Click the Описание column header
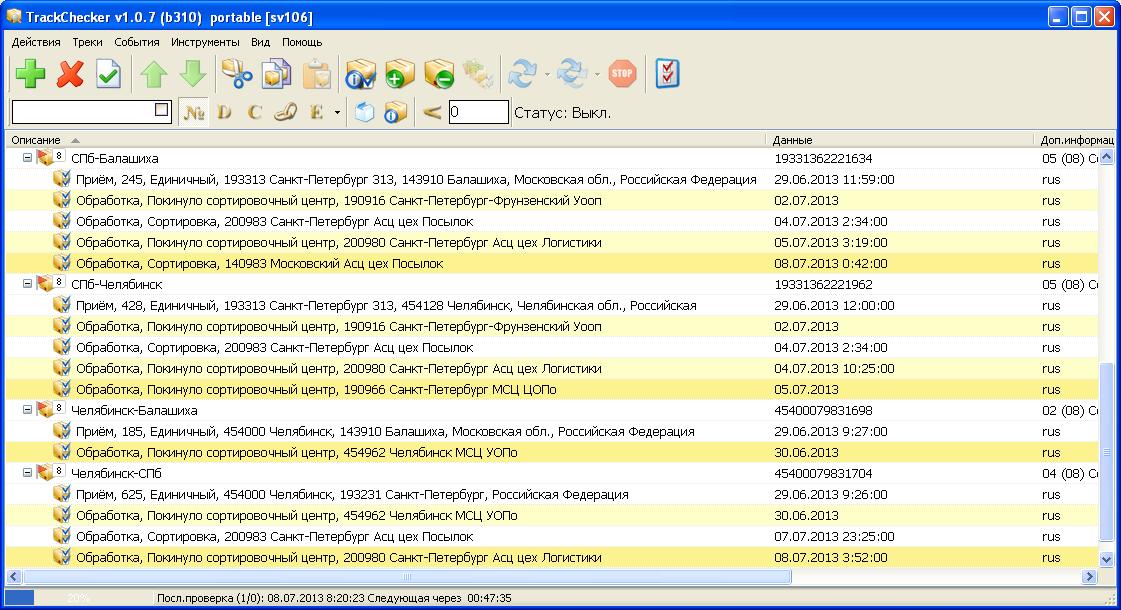Viewport: 1121px width, 610px height. 36,140
